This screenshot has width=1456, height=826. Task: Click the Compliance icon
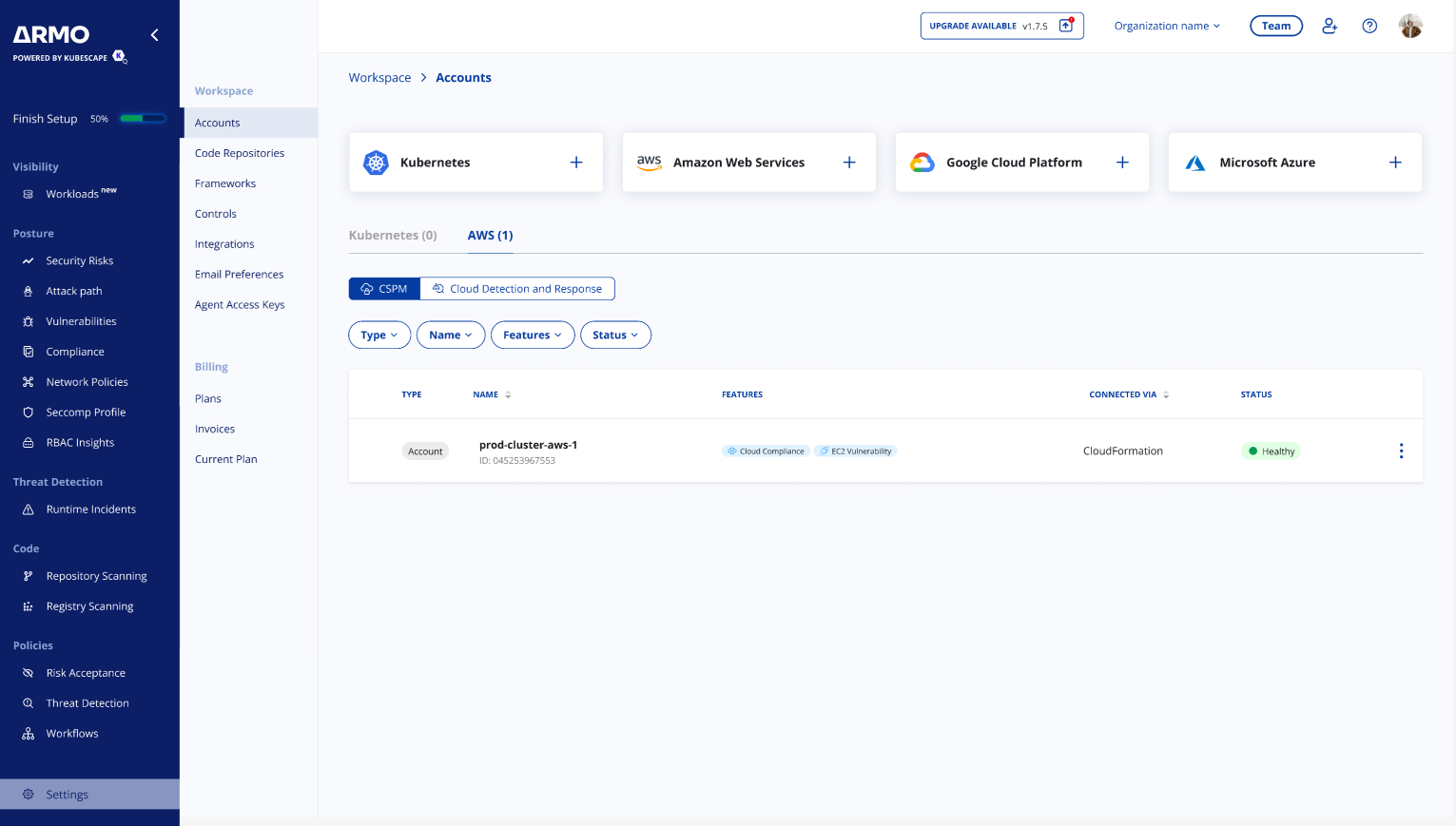coord(28,352)
